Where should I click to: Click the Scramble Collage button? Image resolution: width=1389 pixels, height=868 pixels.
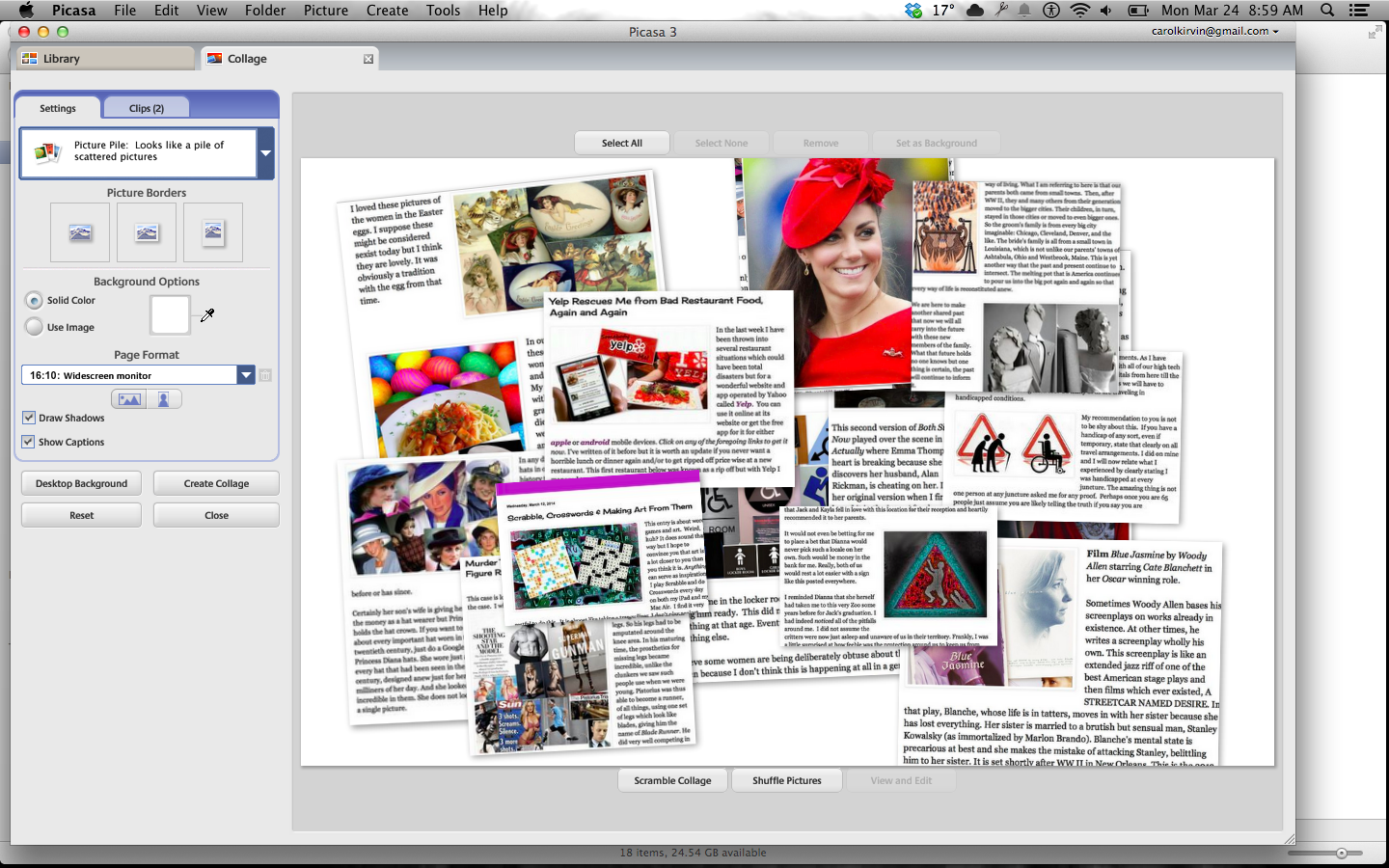(673, 780)
